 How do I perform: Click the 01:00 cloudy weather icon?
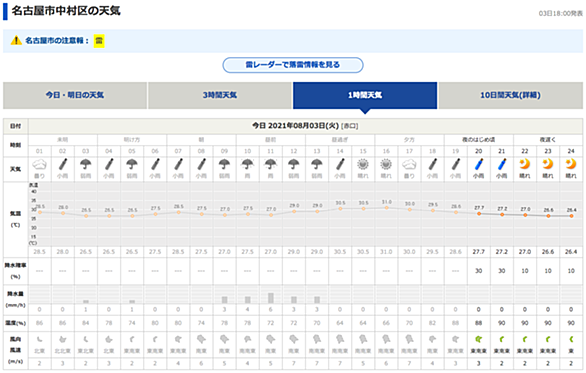(39, 164)
